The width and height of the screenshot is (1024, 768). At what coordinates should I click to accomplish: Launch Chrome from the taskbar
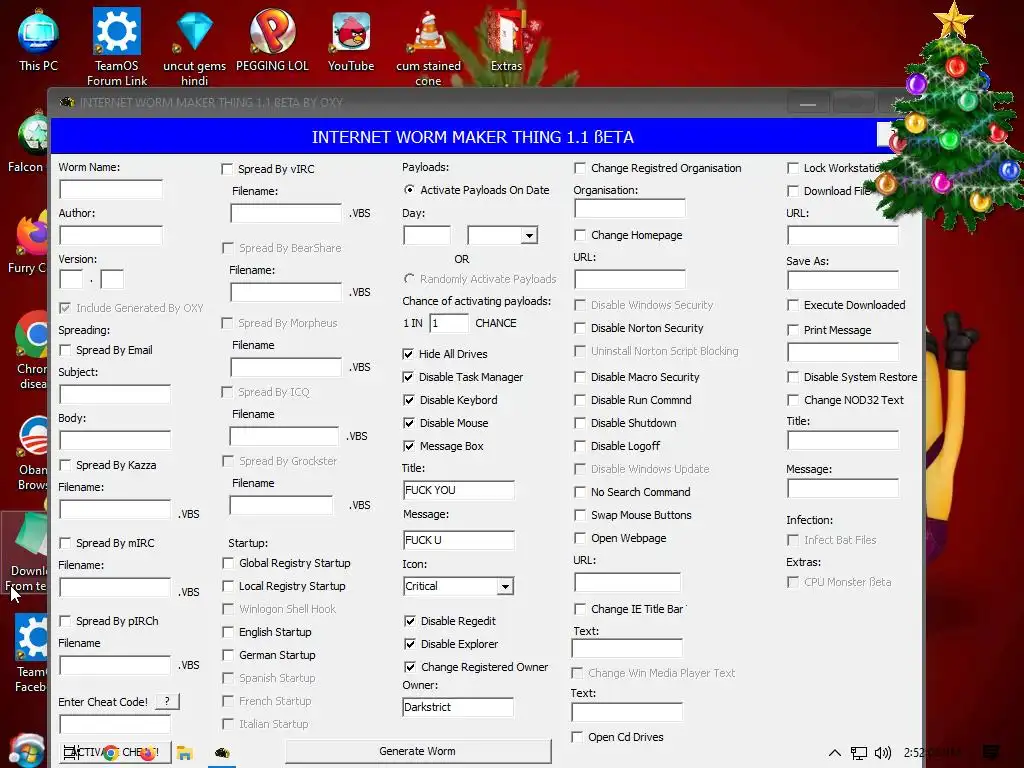coord(111,753)
